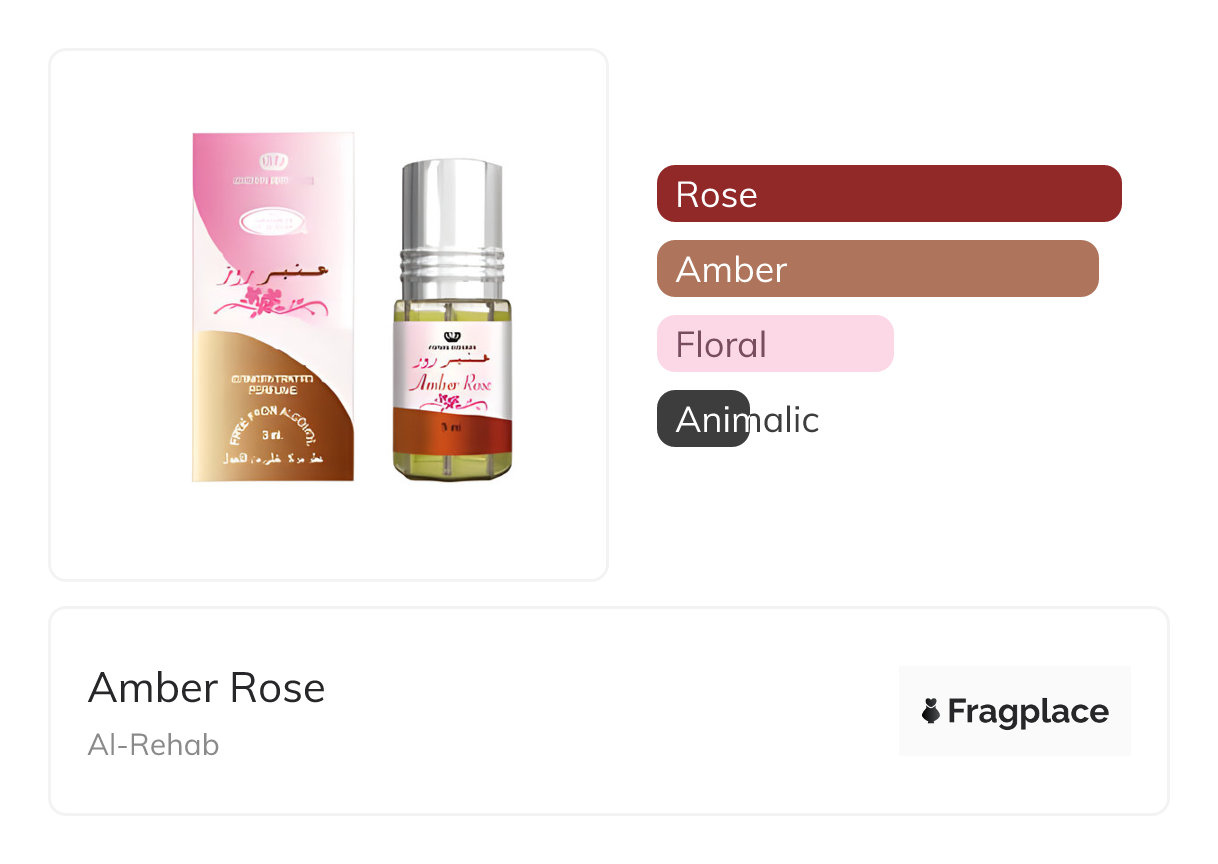Image resolution: width=1218 pixels, height=864 pixels.
Task: Select the pink Floral accord bar
Action: [775, 343]
